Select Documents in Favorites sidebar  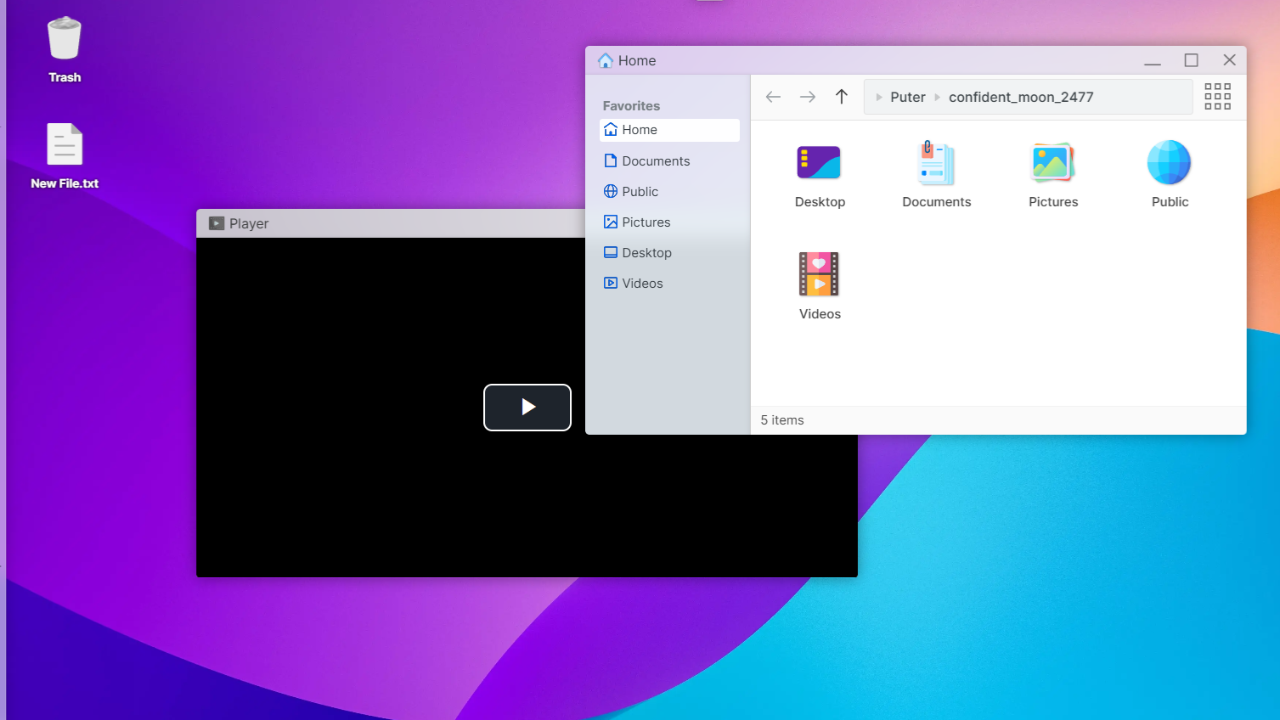click(655, 161)
